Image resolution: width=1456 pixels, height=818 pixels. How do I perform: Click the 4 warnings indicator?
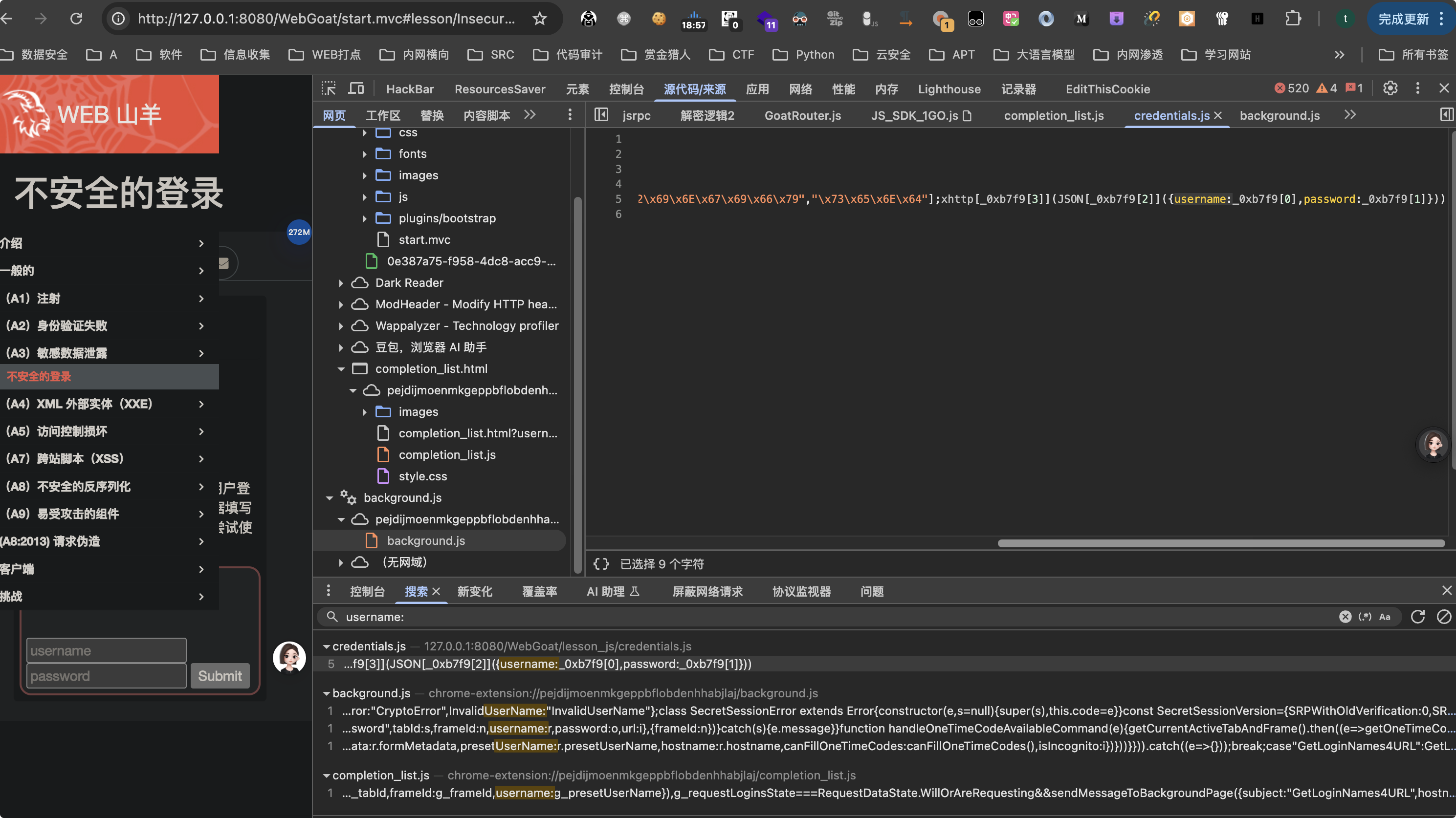(x=1326, y=88)
